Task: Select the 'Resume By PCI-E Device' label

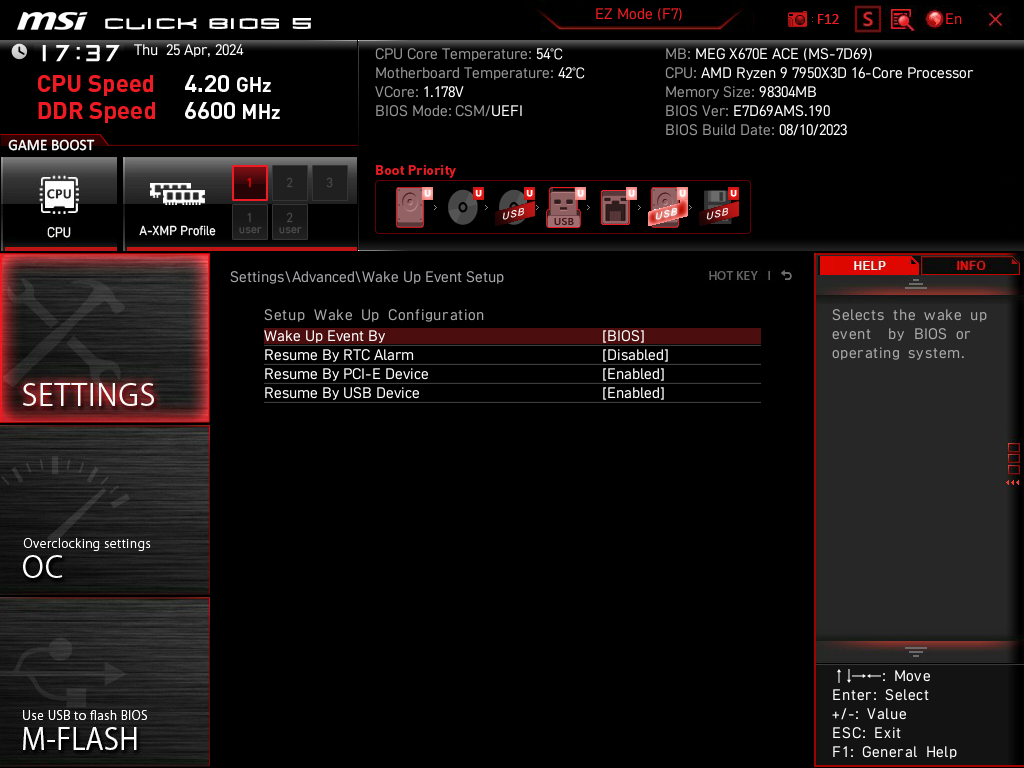Action: point(346,374)
